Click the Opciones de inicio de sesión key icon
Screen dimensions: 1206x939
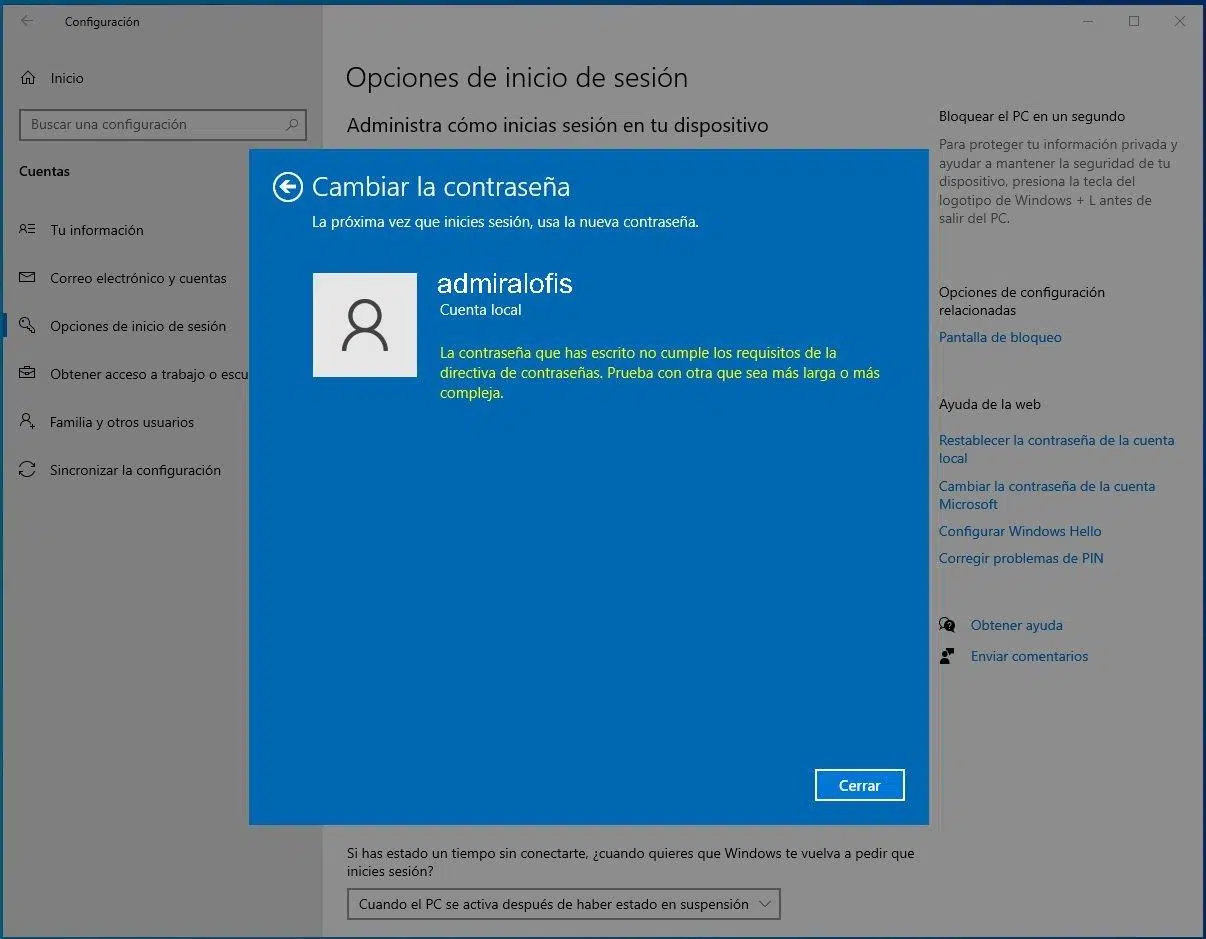point(28,326)
